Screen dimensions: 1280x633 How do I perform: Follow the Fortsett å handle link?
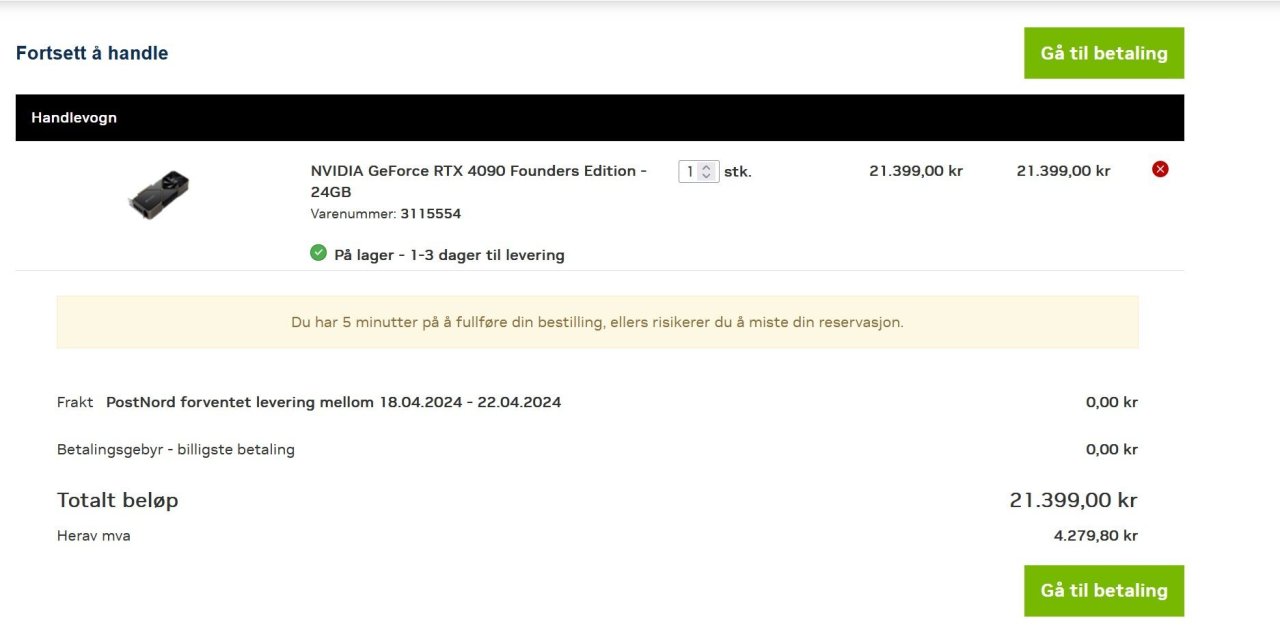[x=92, y=53]
